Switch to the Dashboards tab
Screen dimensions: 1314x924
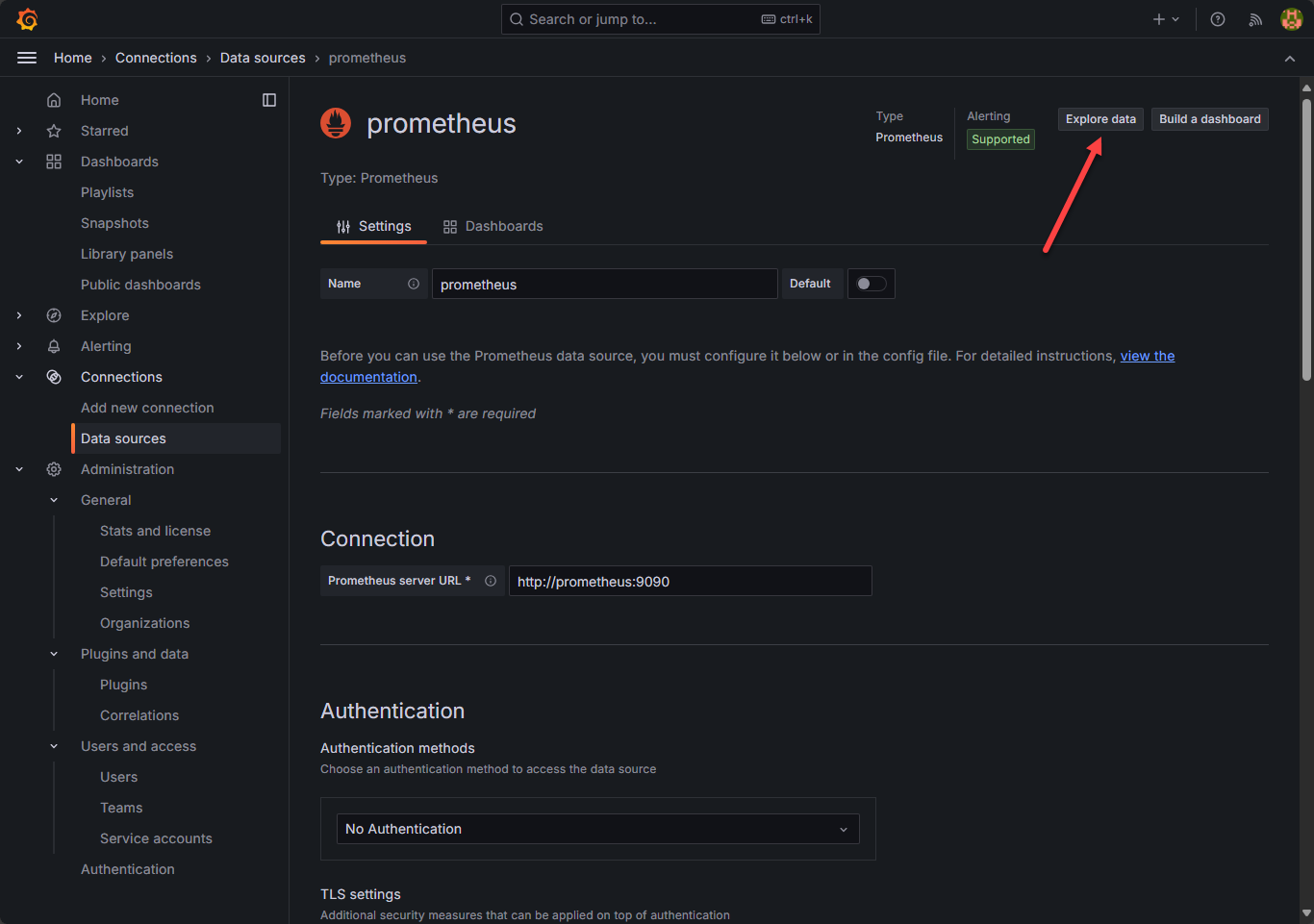pos(493,226)
